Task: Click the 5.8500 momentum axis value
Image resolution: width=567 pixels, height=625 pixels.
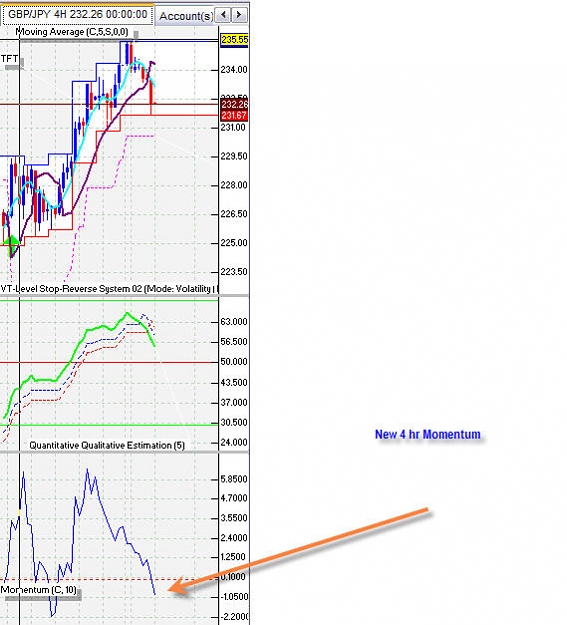Action: click(234, 479)
